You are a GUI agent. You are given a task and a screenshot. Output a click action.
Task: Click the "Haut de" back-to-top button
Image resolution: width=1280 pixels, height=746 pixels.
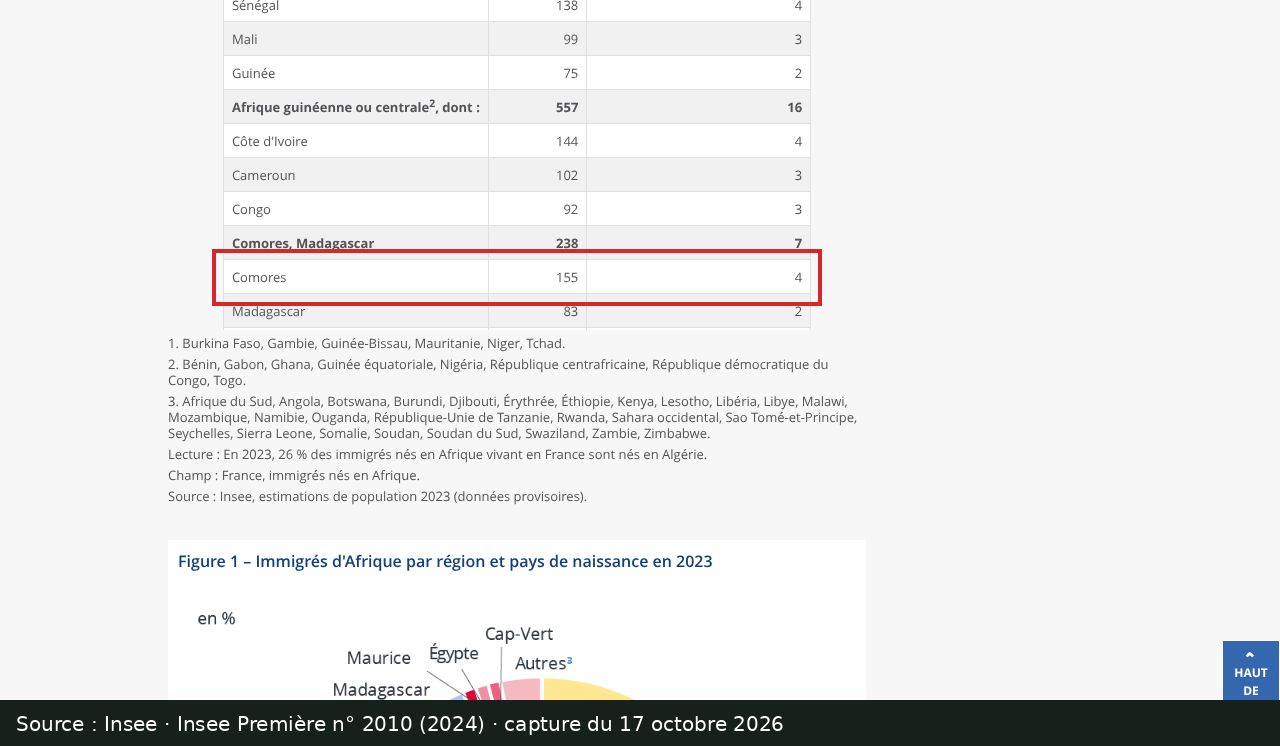pyautogui.click(x=1250, y=671)
